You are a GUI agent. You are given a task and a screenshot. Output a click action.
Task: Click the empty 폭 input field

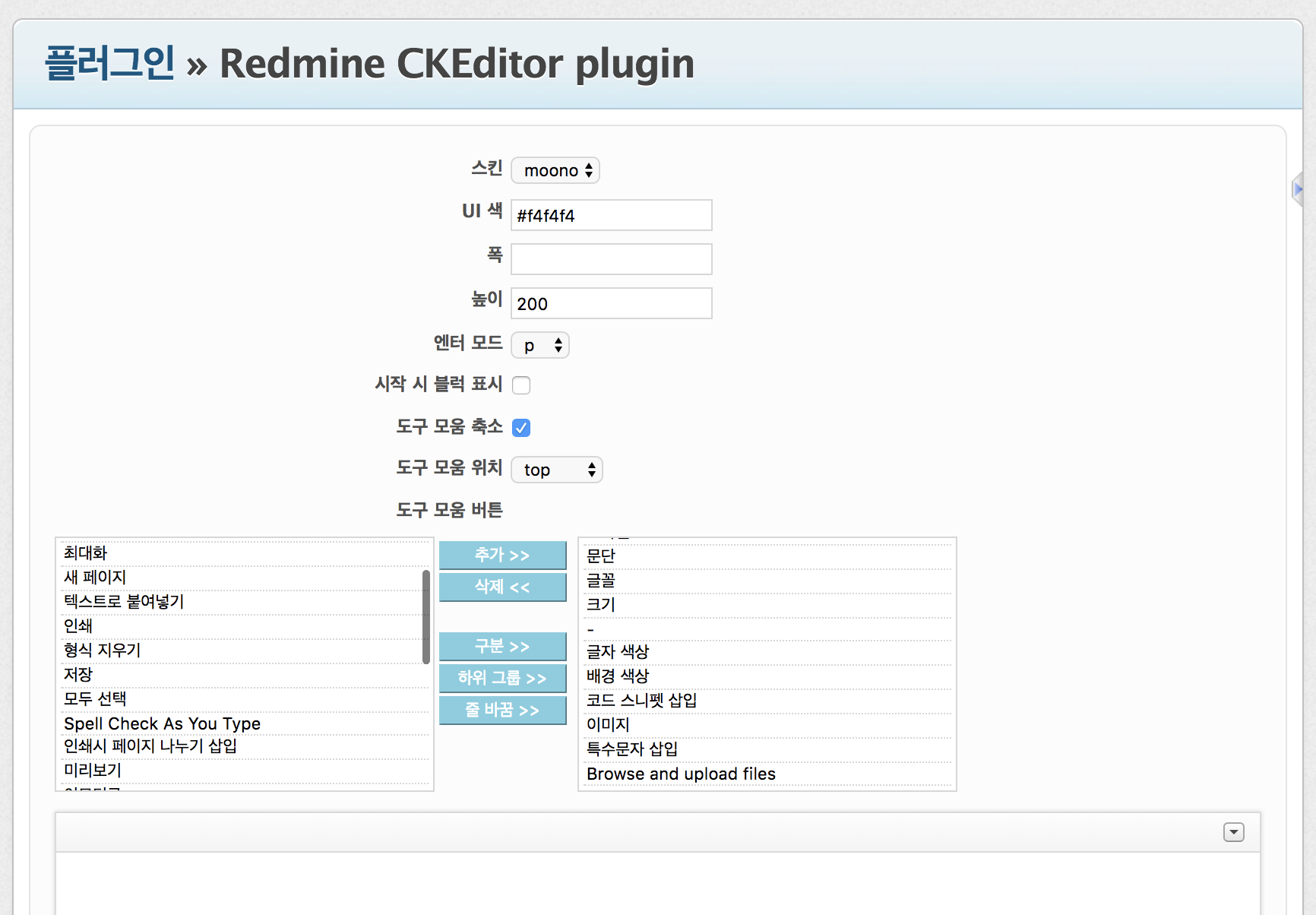coord(612,259)
